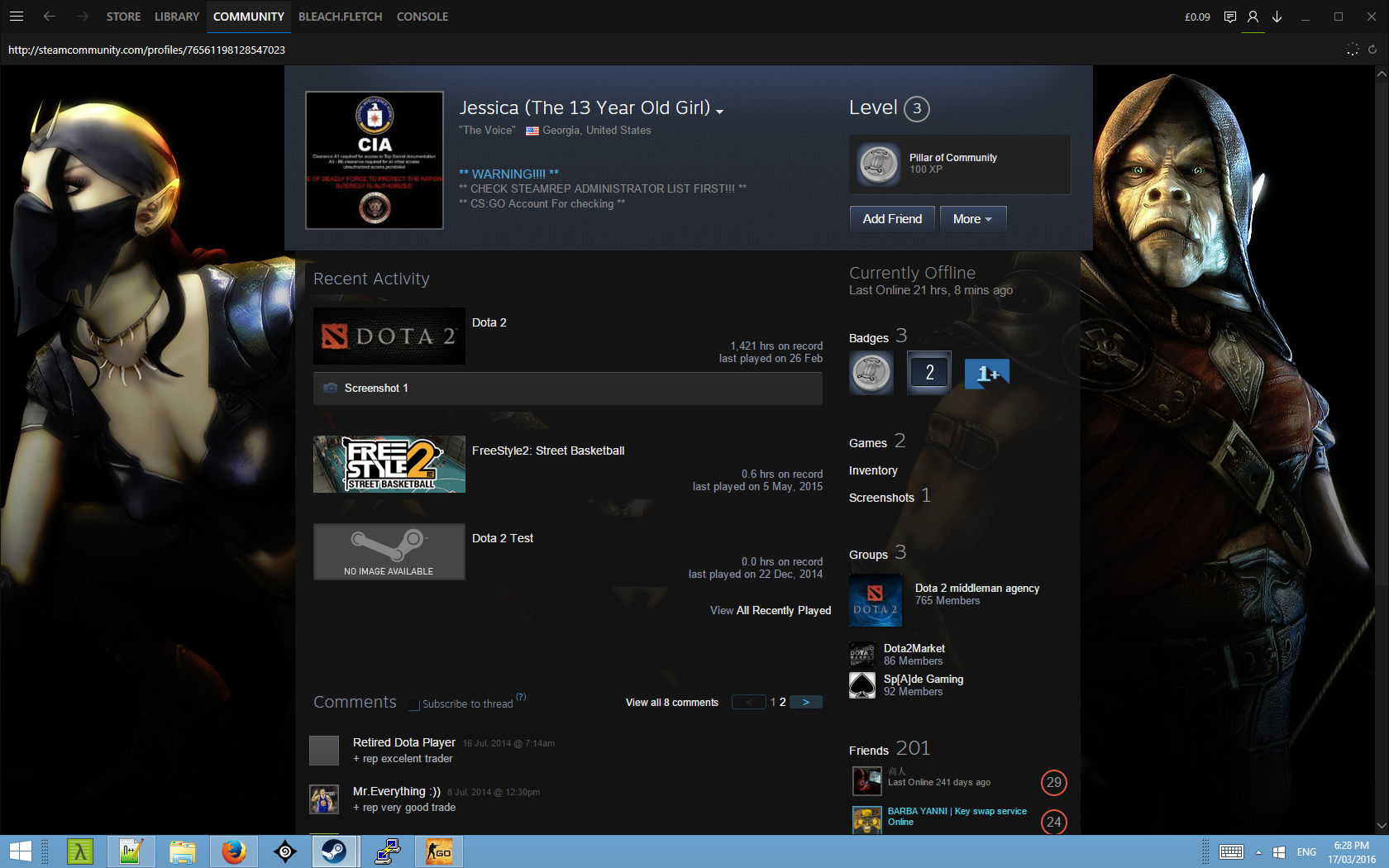Image resolution: width=1389 pixels, height=868 pixels.
Task: Click the back navigation arrow
Action: pyautogui.click(x=50, y=17)
